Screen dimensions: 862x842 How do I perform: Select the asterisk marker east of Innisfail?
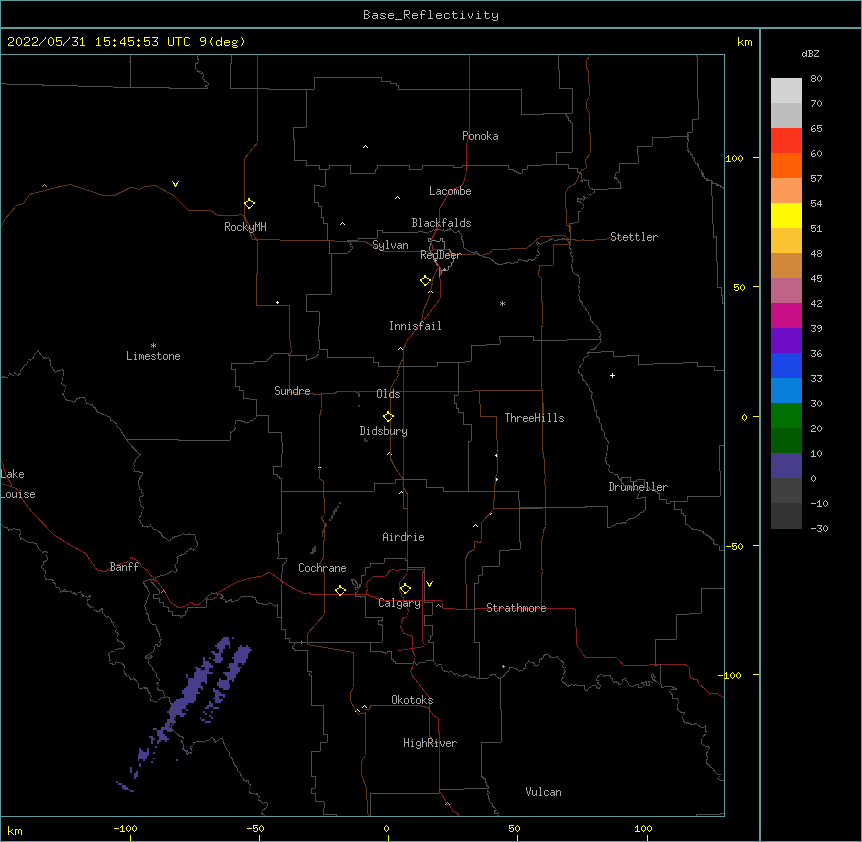tap(502, 303)
